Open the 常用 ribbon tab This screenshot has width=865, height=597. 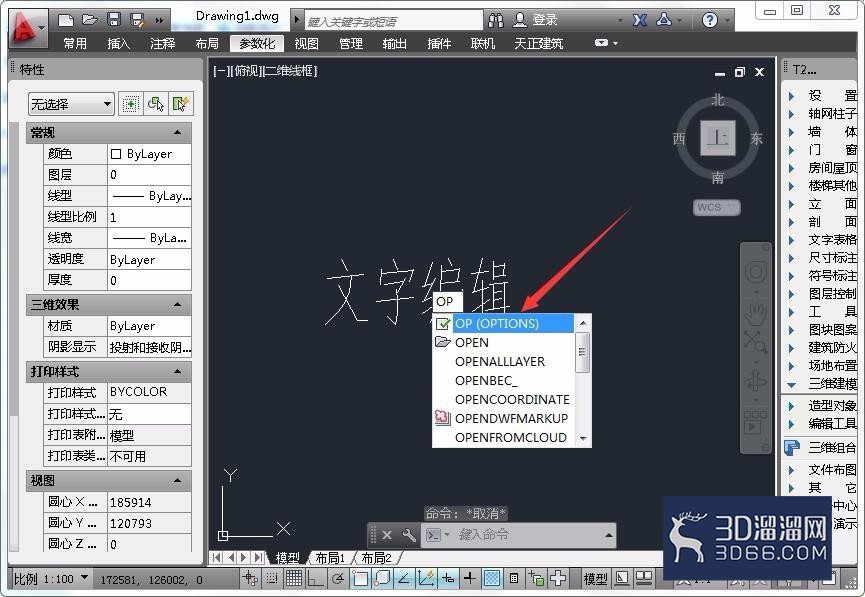[x=75, y=44]
